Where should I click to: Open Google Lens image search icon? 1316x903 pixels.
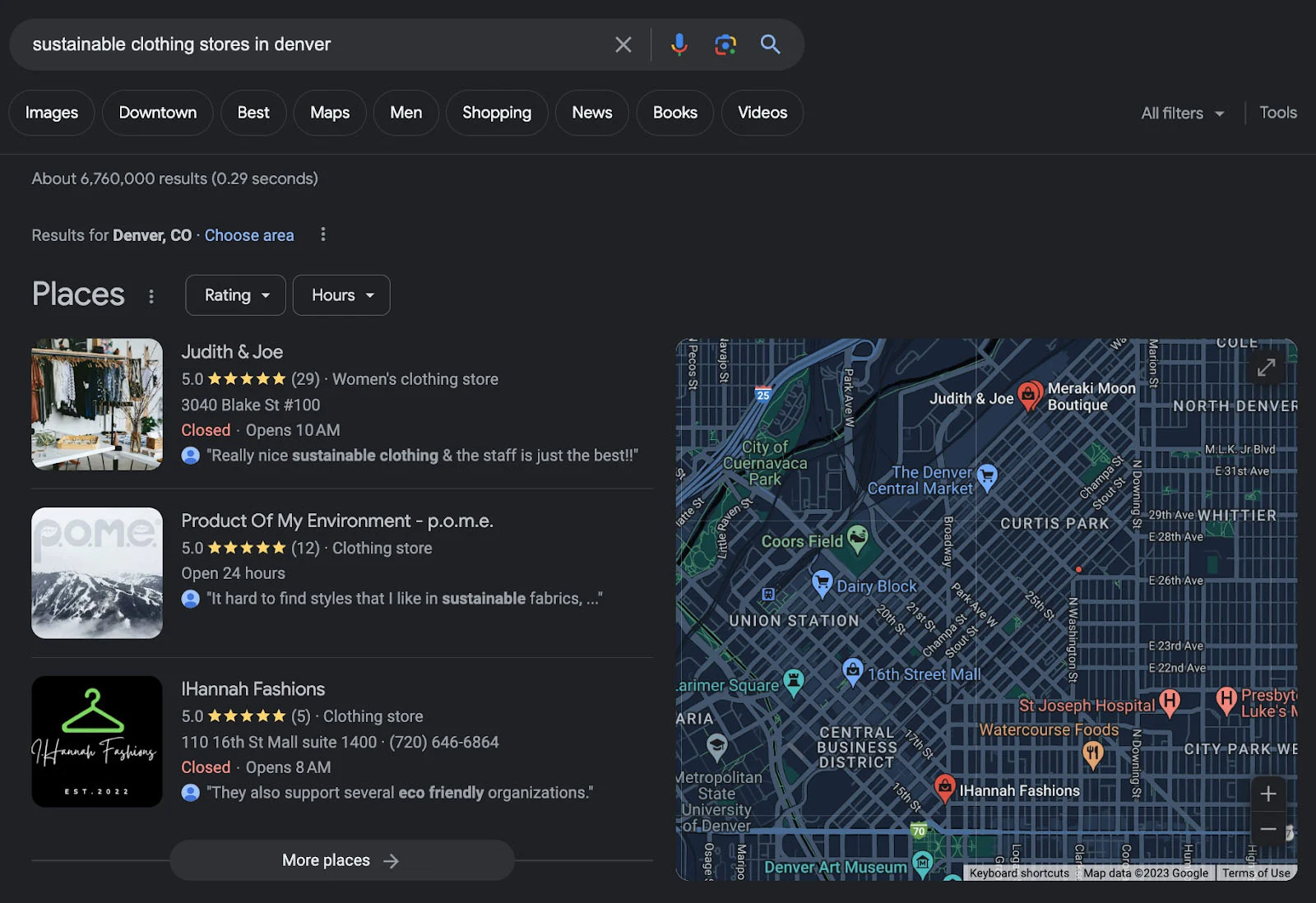pos(725,44)
